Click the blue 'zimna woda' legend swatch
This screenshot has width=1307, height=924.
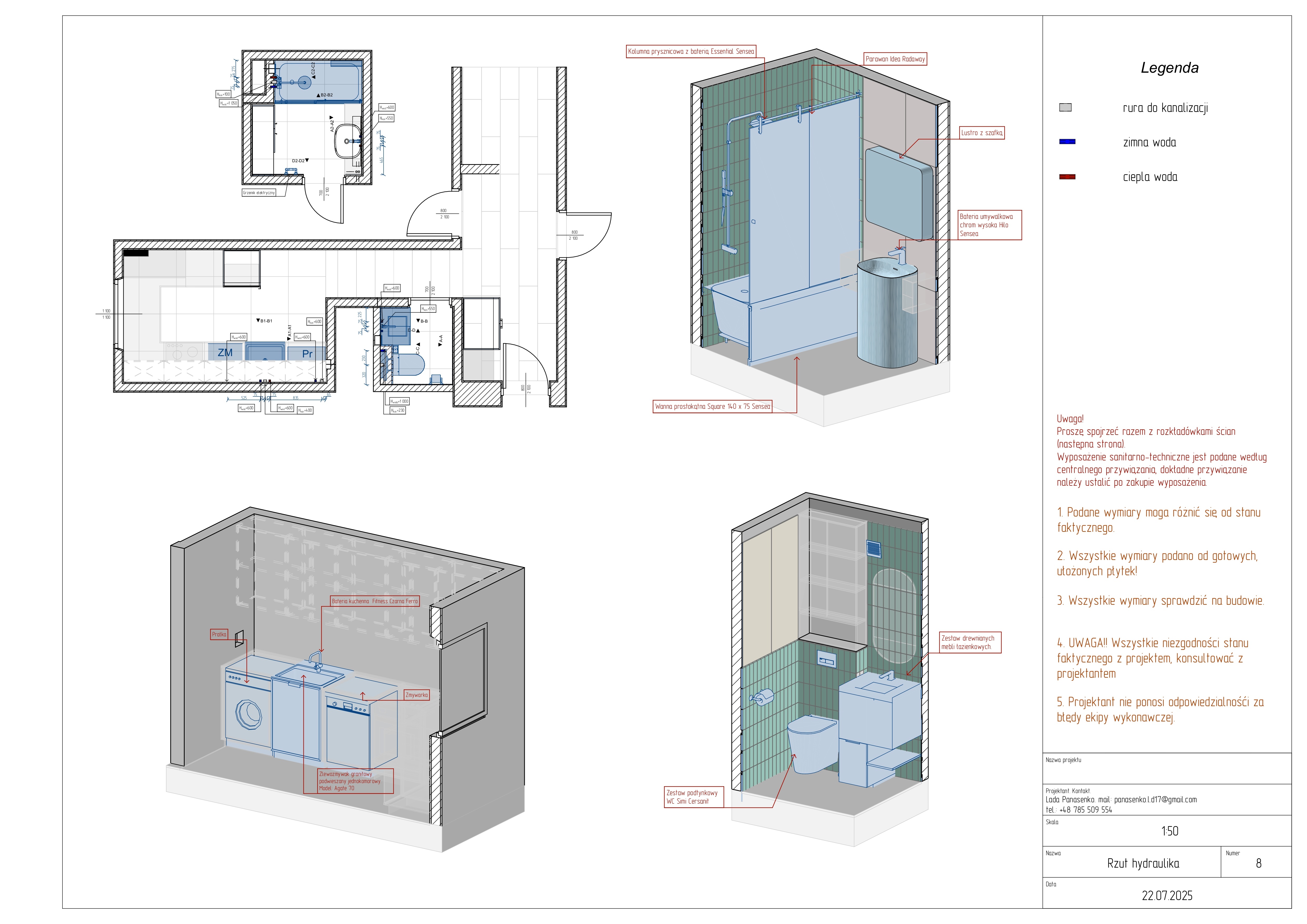point(1067,142)
